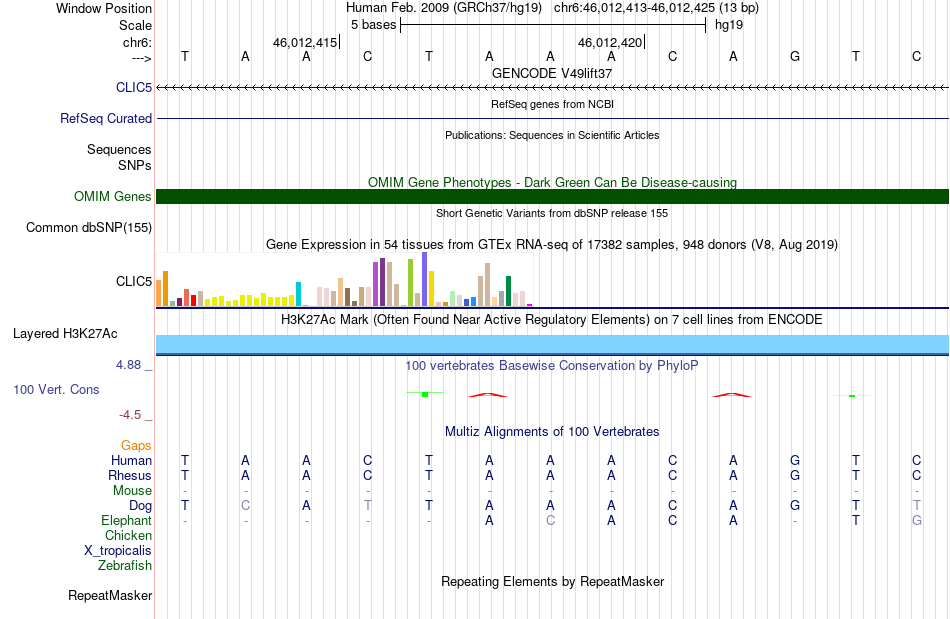Click the leftmost red PhyloP conservation bump
The image size is (950, 619).
[488, 395]
